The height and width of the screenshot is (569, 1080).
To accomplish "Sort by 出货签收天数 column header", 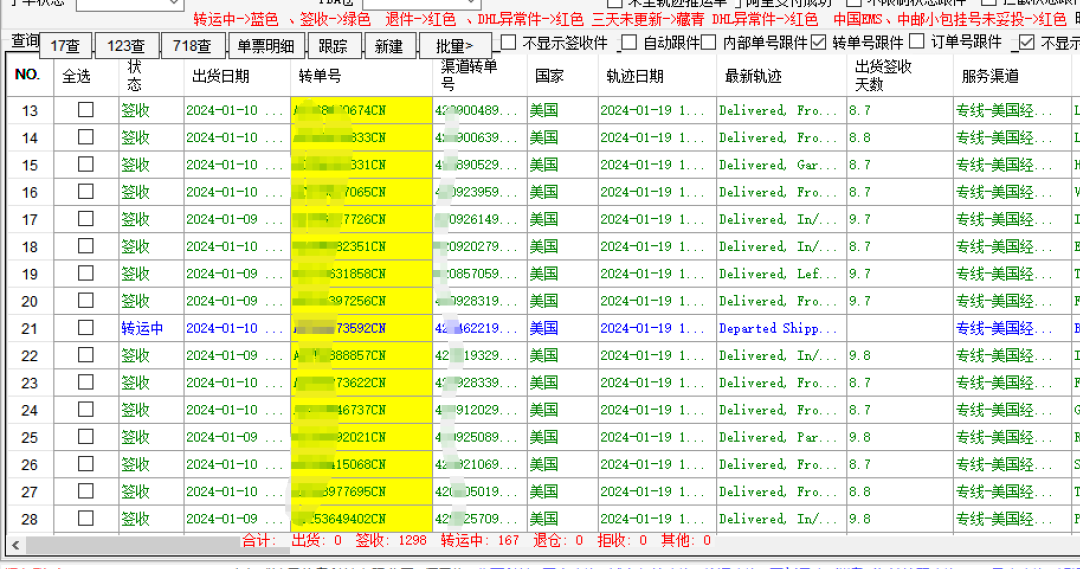I will (900, 75).
